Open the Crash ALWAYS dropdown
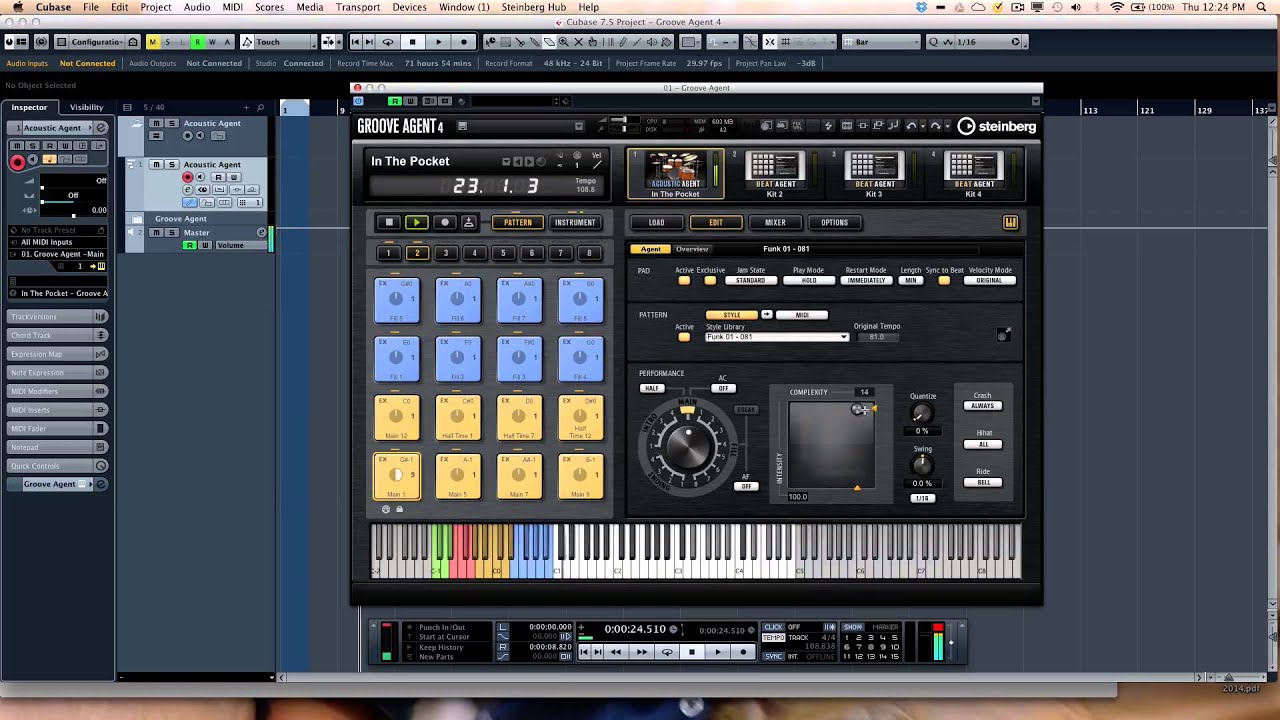Image resolution: width=1280 pixels, height=720 pixels. [x=983, y=406]
